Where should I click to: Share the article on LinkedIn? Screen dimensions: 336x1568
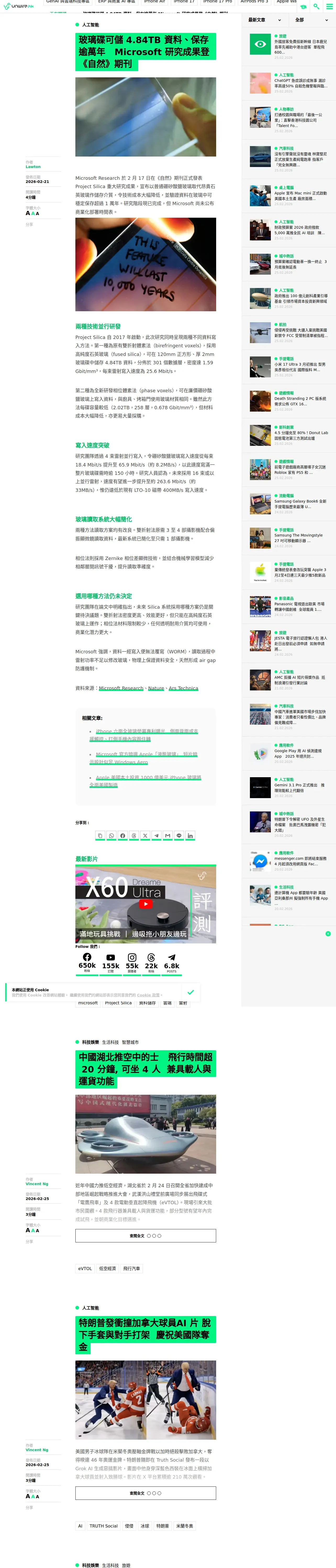pyautogui.click(x=190, y=835)
